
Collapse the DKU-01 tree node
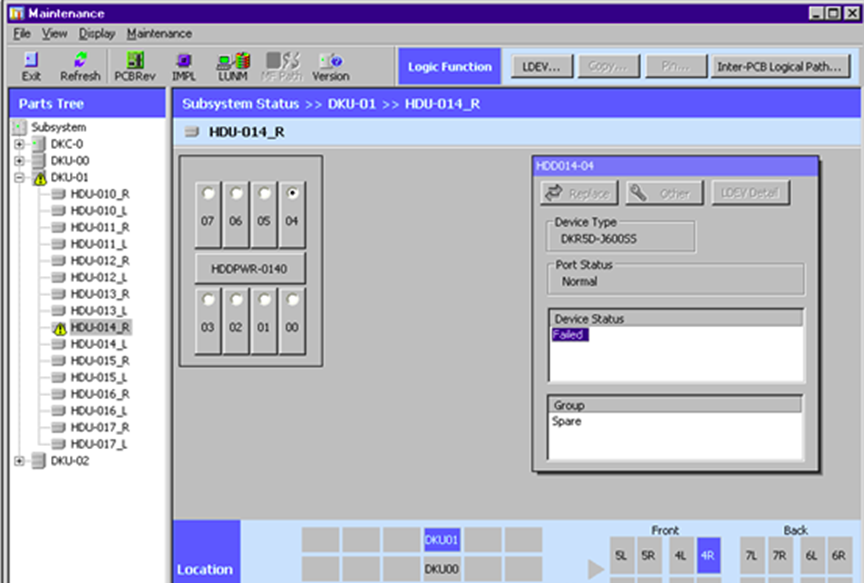pyautogui.click(x=19, y=177)
